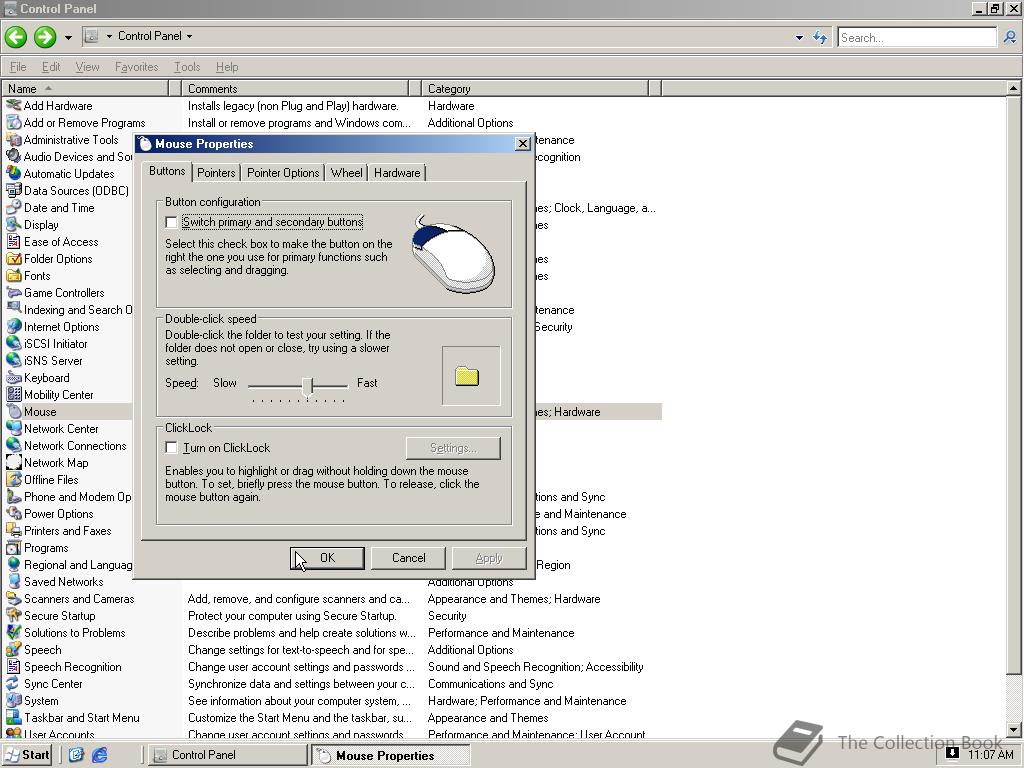Screen dimensions: 1024x768
Task: Switch to the Pointers tab
Action: pos(216,172)
